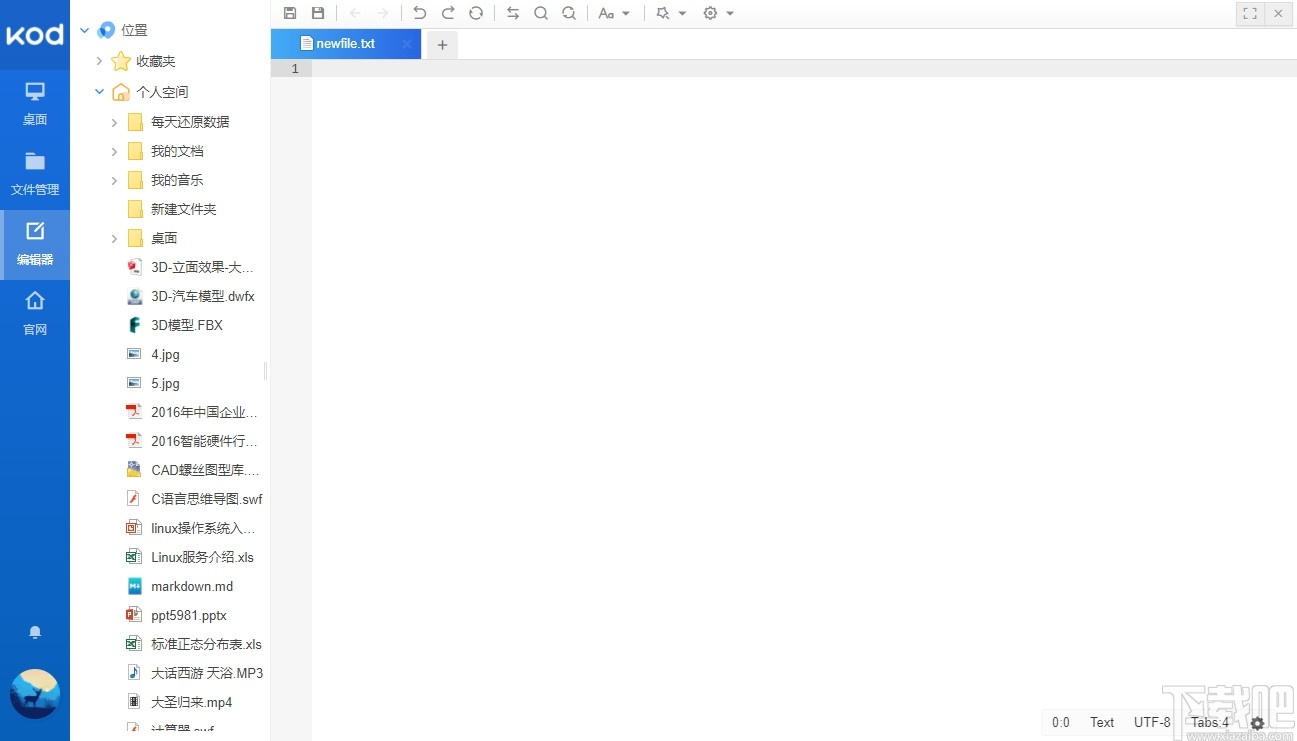
Task: Open the CAD螺丝图型库 file
Action: point(205,470)
